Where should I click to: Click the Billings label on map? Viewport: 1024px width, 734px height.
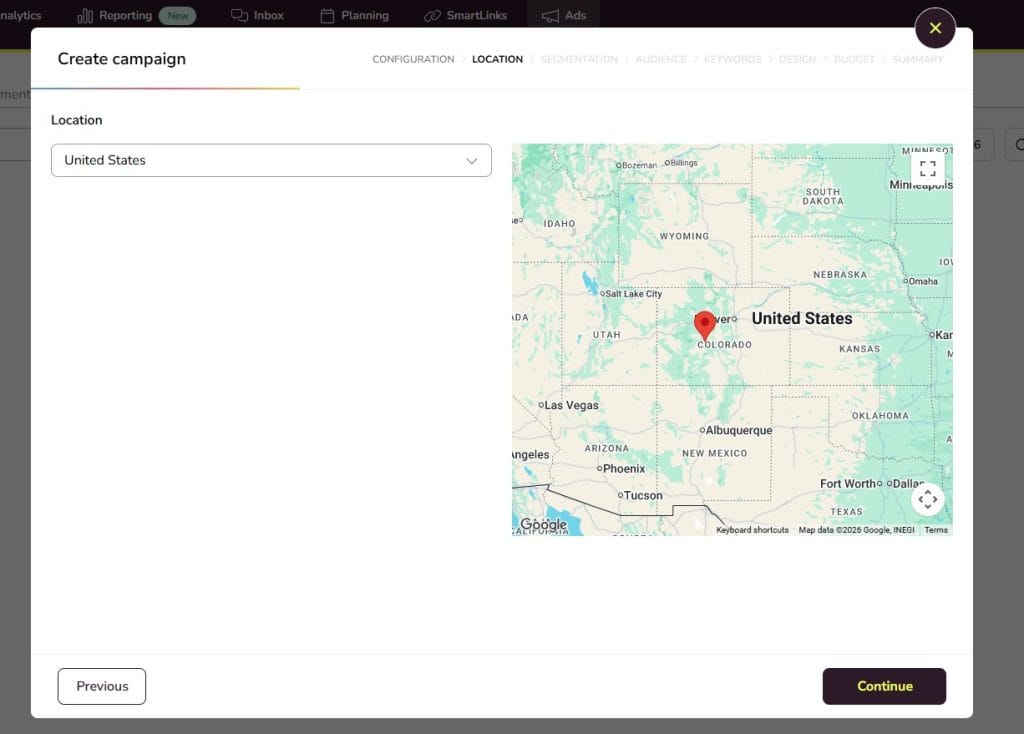684,163
